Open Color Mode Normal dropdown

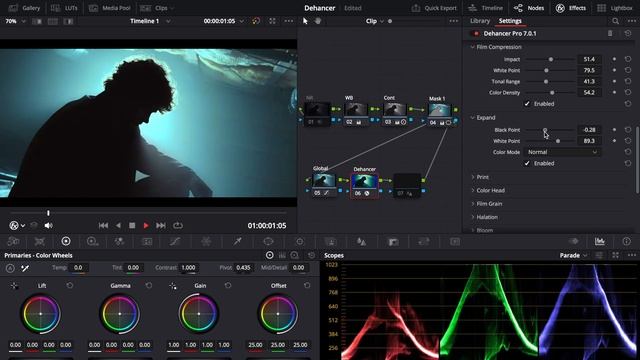click(562, 152)
